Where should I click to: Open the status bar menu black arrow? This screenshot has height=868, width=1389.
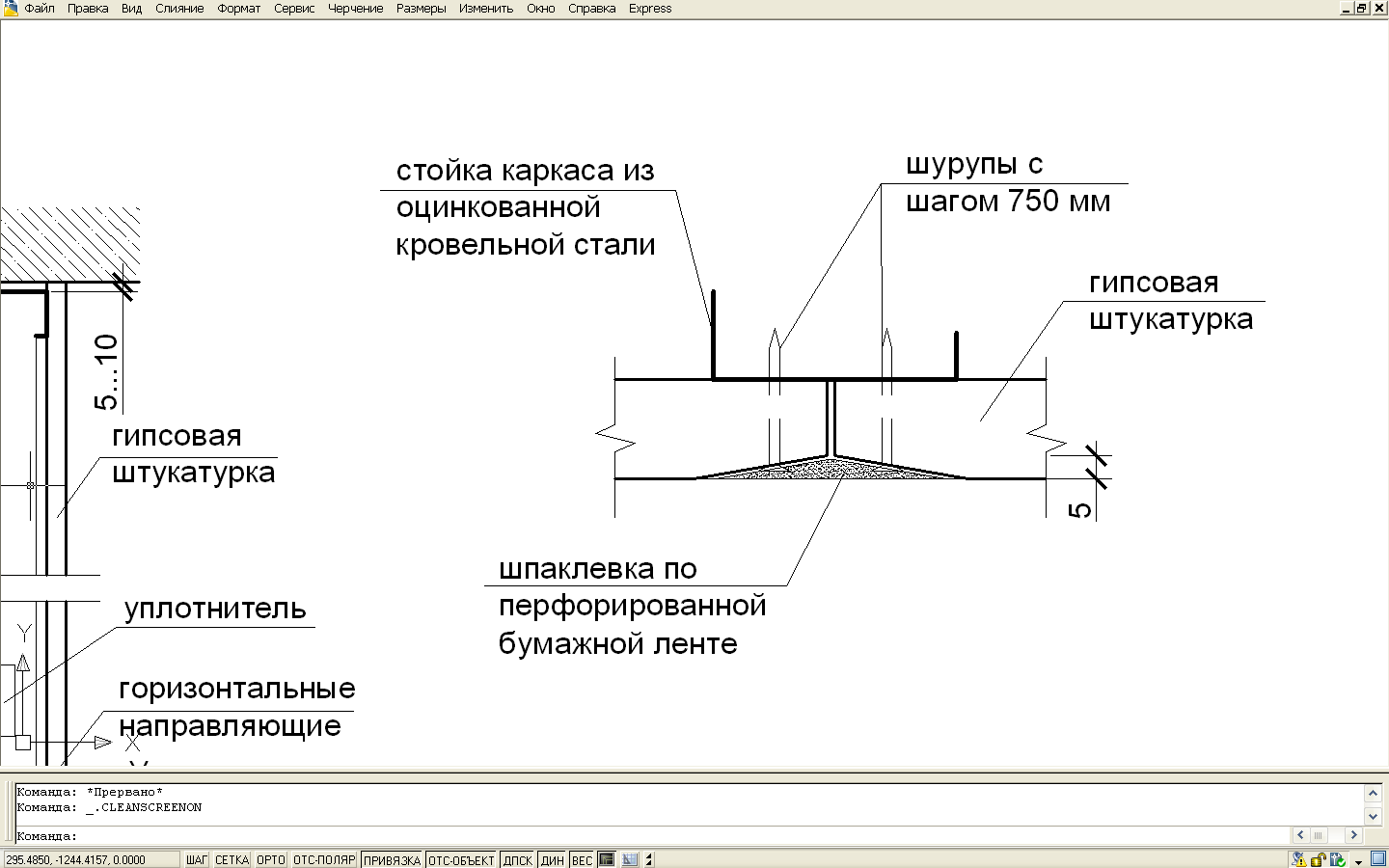point(1358,861)
